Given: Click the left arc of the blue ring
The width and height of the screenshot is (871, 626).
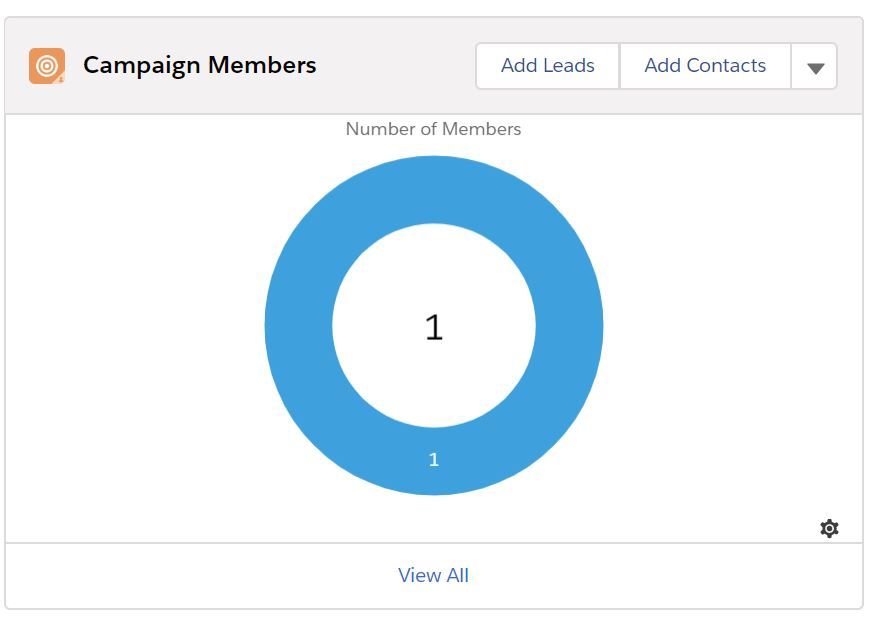Looking at the screenshot, I should pos(298,326).
